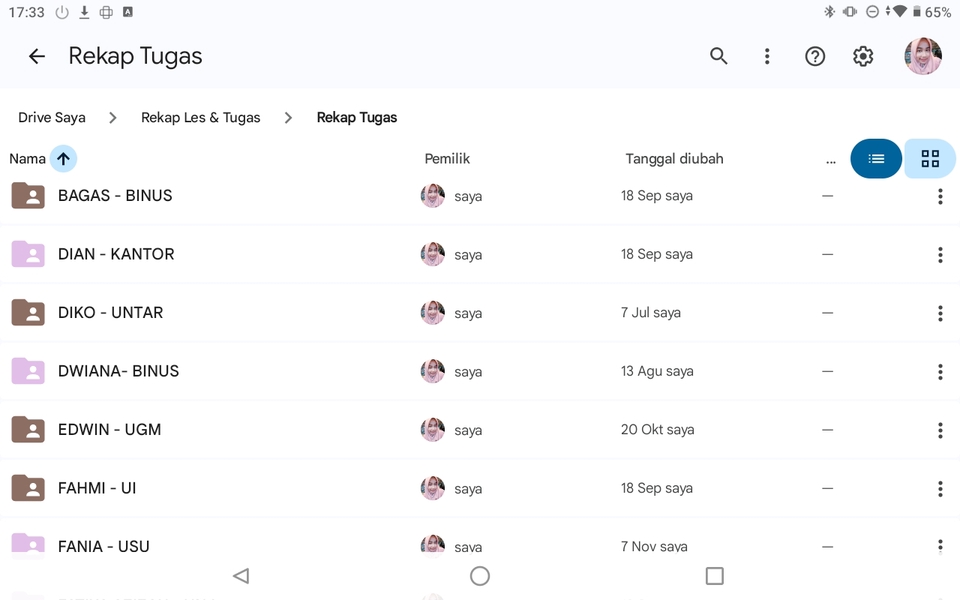Image resolution: width=960 pixels, height=600 pixels.
Task: Open header overflow menu with three dots
Action: coord(767,56)
